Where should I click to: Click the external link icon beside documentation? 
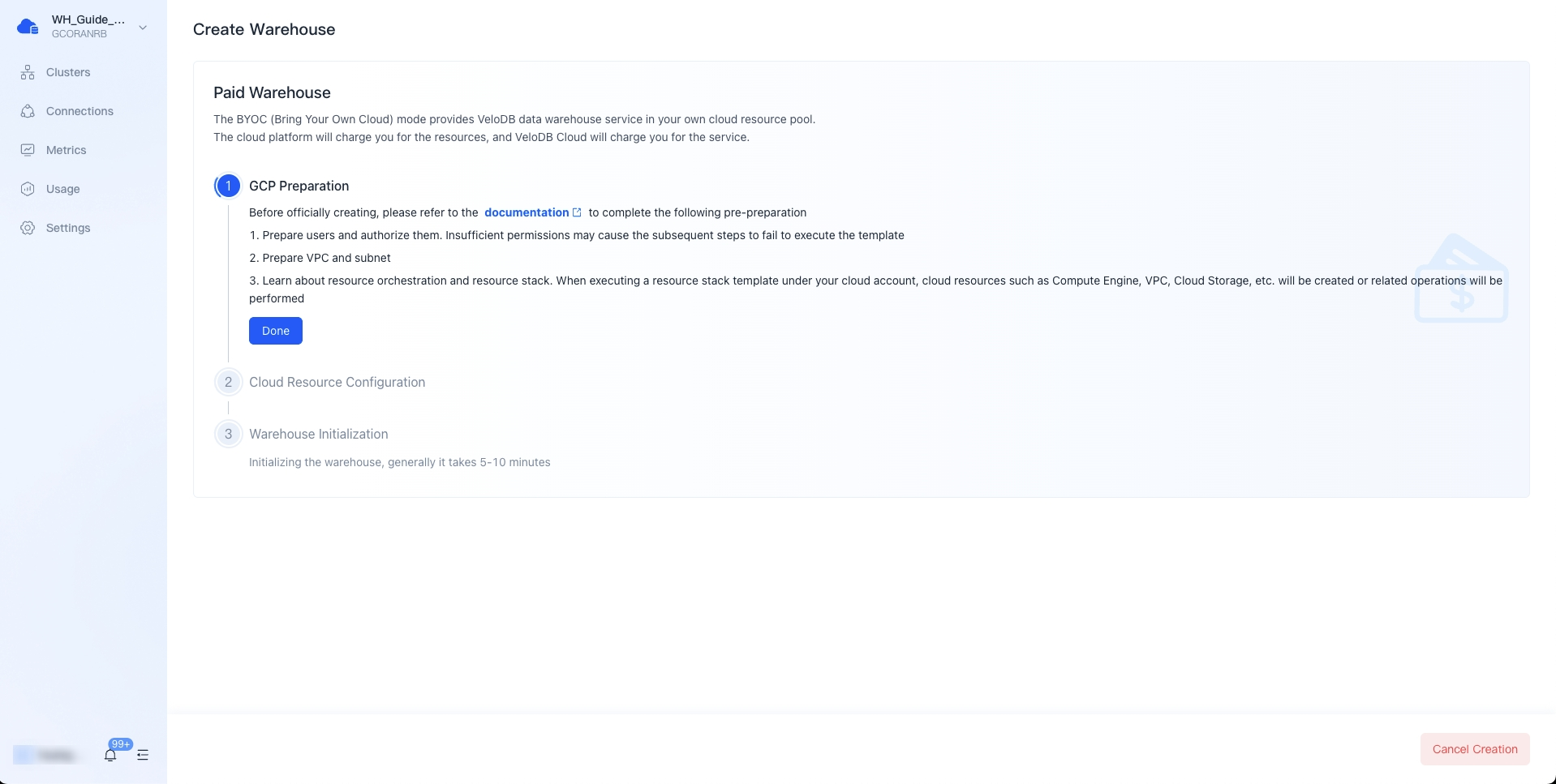[x=577, y=212]
